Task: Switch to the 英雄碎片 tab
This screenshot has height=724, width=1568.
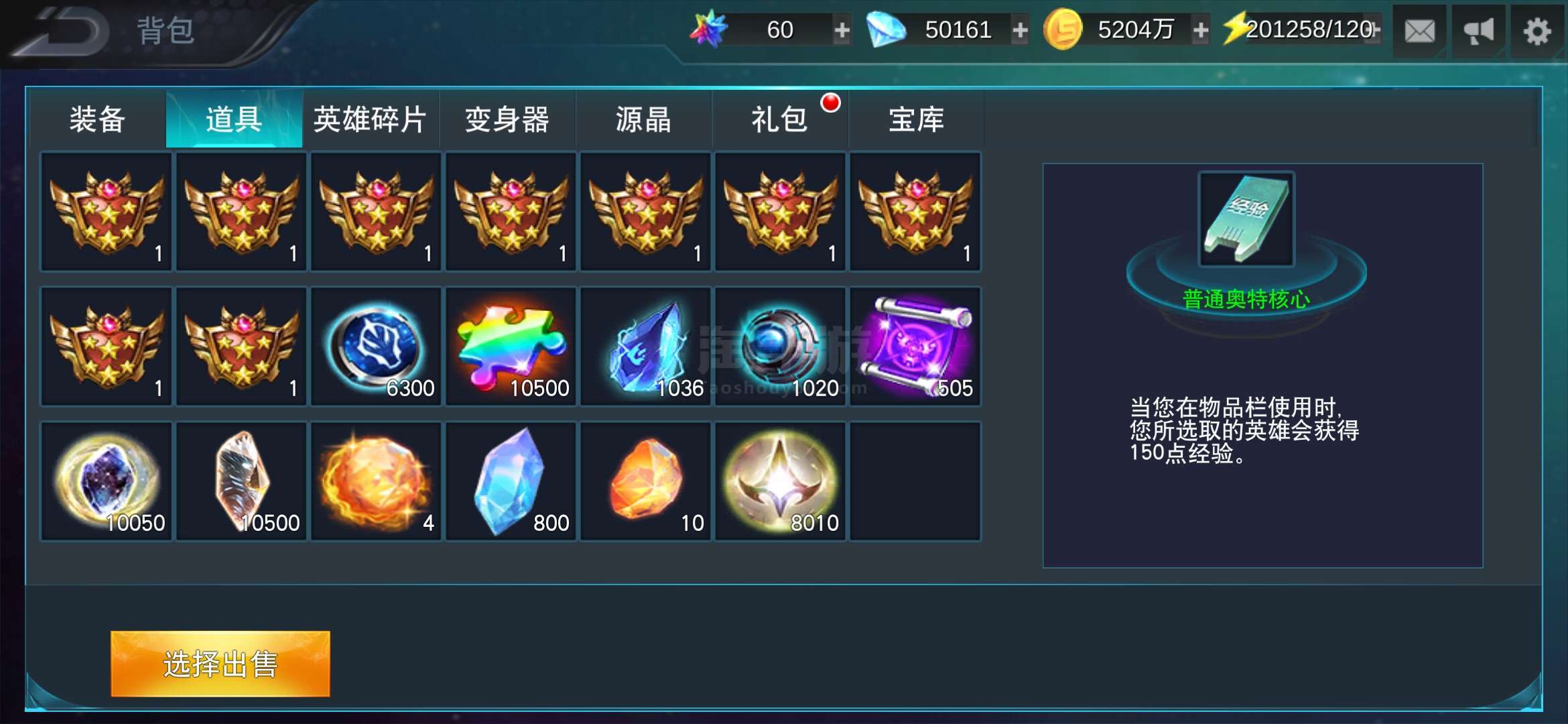Action: (370, 119)
